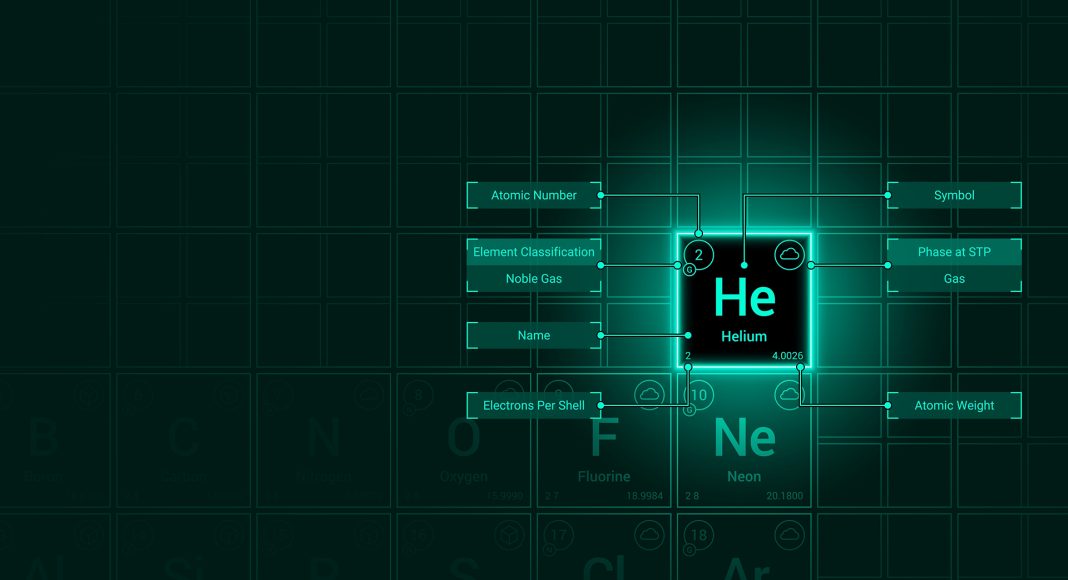The width and height of the screenshot is (1068, 580).
Task: Click the 4.0026 atomic weight value
Action: [787, 356]
